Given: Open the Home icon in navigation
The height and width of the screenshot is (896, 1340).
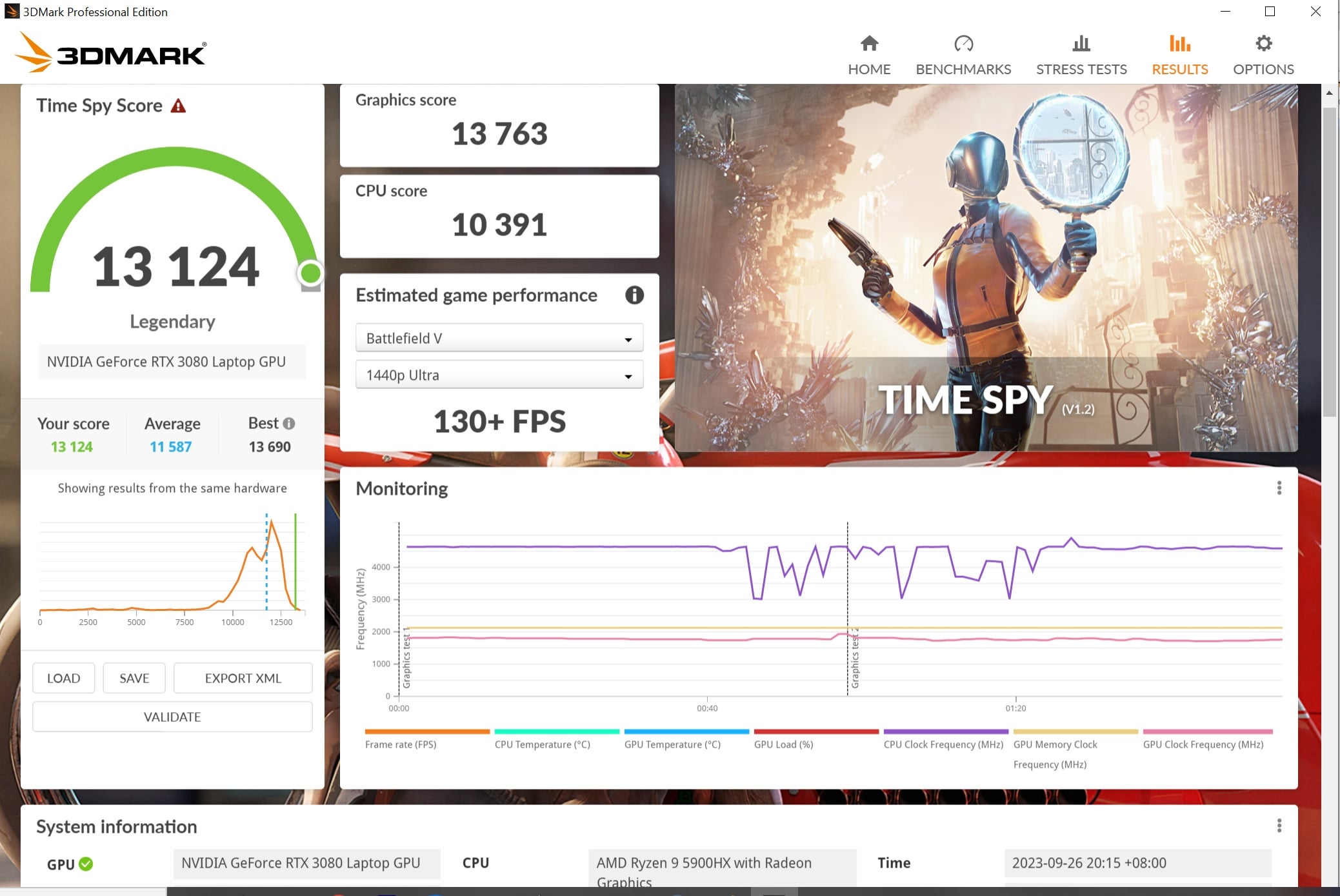Looking at the screenshot, I should pyautogui.click(x=869, y=43).
